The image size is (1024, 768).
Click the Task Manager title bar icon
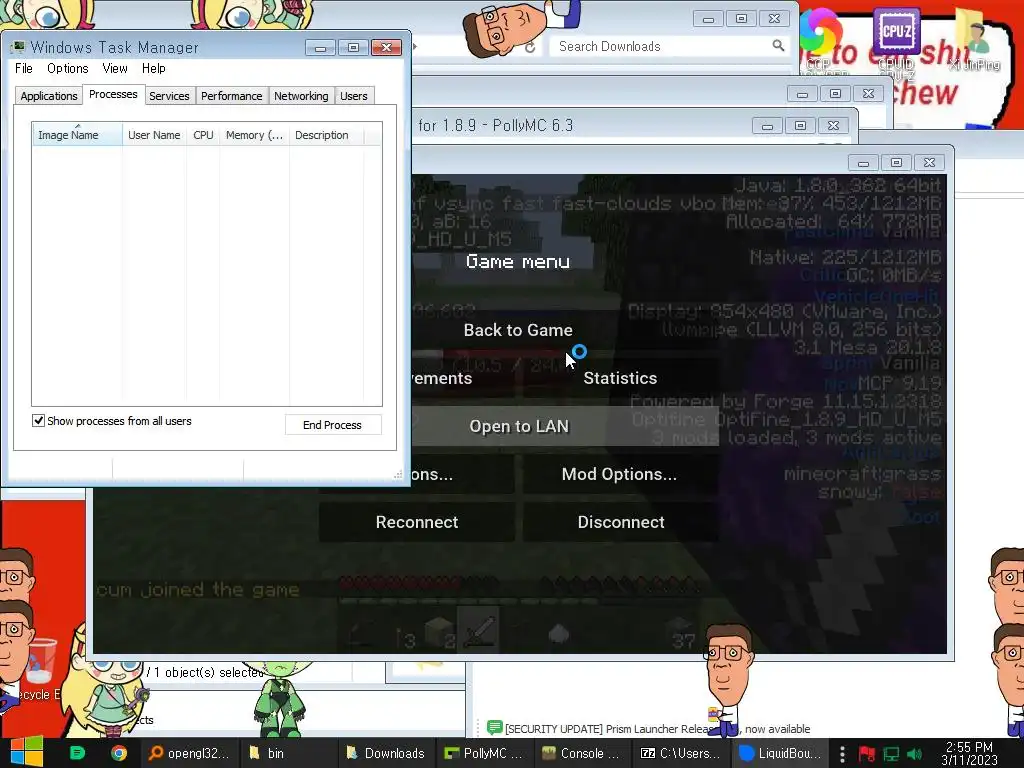[x=18, y=48]
